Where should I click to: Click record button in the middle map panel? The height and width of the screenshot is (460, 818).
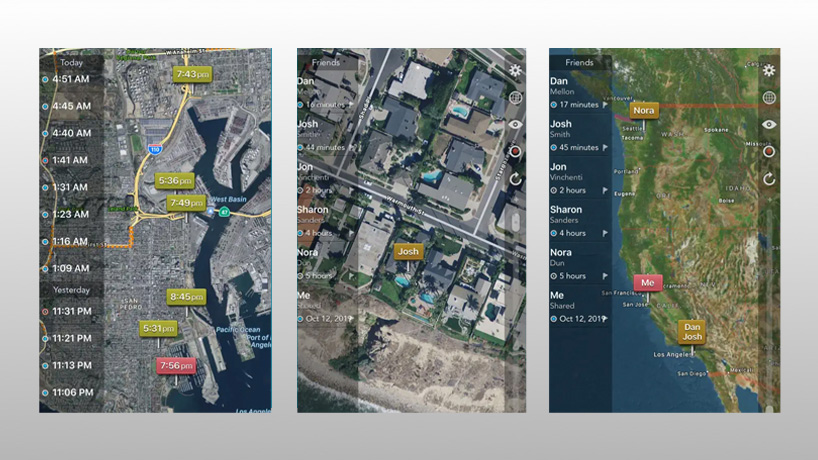tap(515, 152)
